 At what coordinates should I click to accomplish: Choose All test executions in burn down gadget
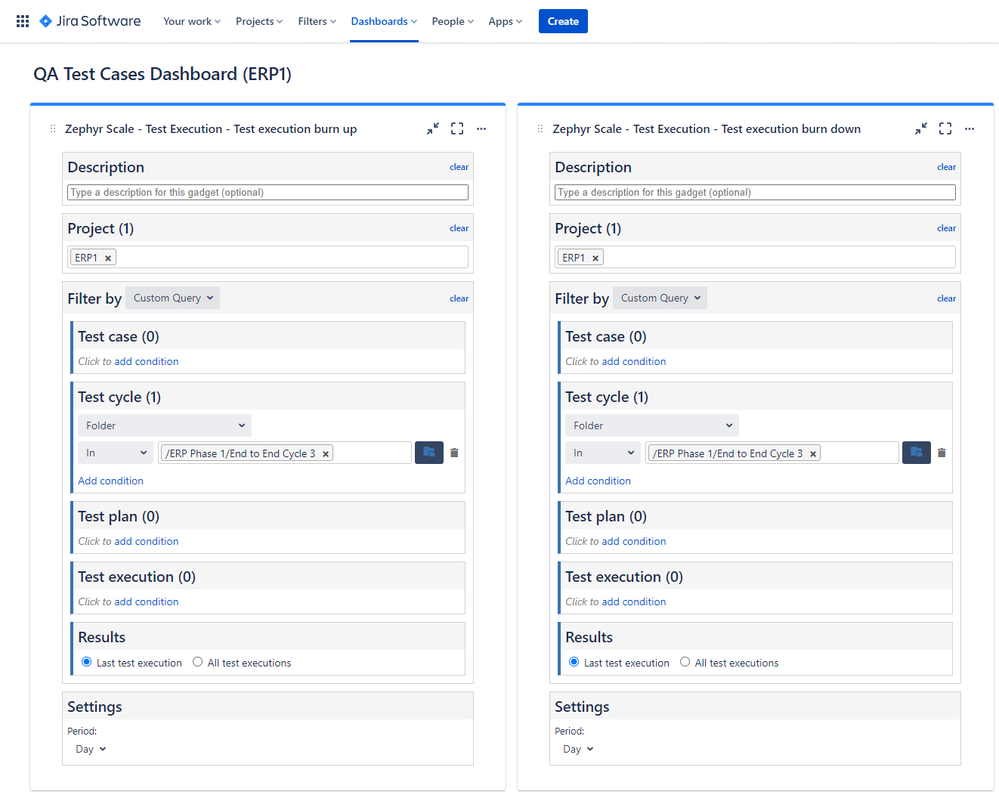click(x=685, y=662)
